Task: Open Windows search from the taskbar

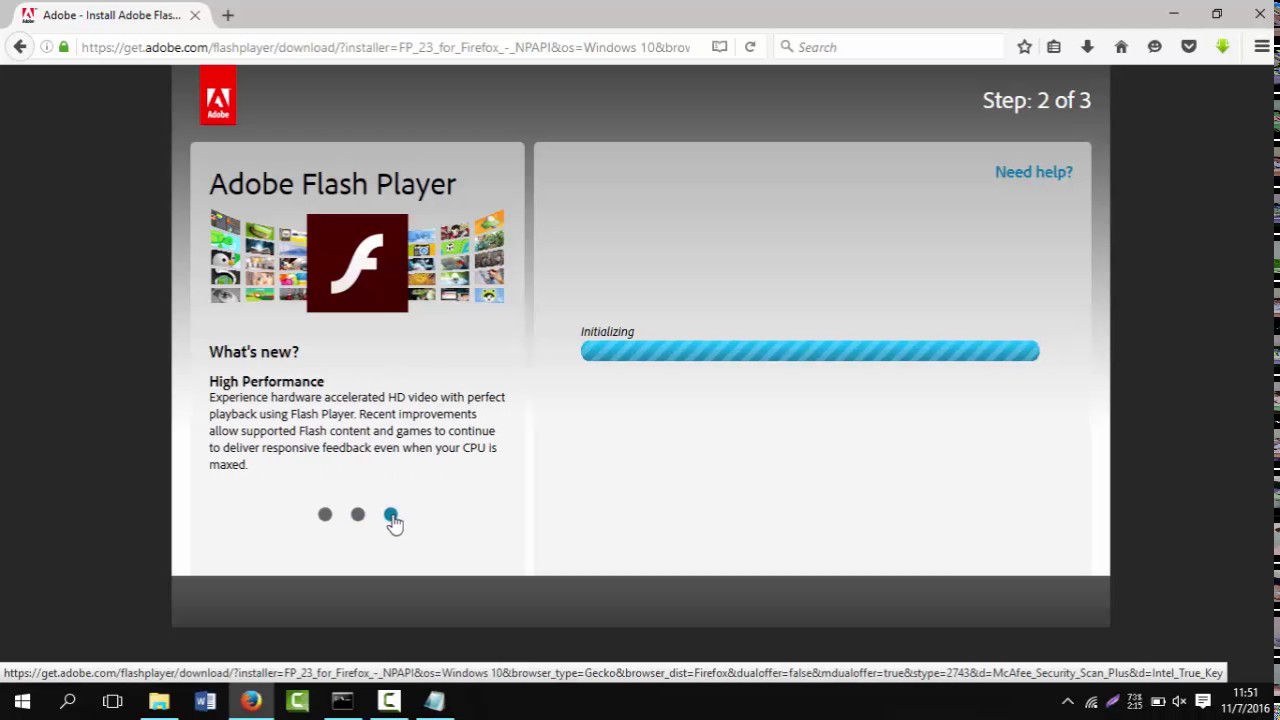Action: pos(68,701)
